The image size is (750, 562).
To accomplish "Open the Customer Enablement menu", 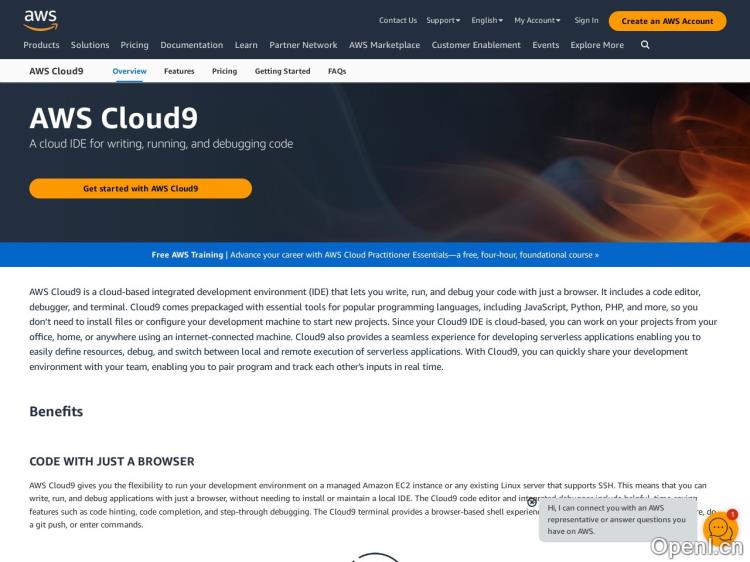I will point(476,45).
